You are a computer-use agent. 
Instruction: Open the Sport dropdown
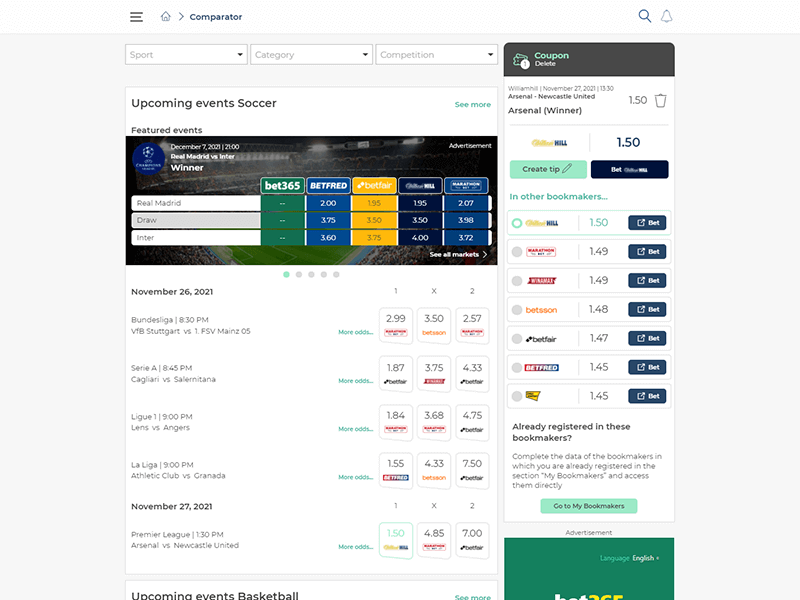coord(186,55)
